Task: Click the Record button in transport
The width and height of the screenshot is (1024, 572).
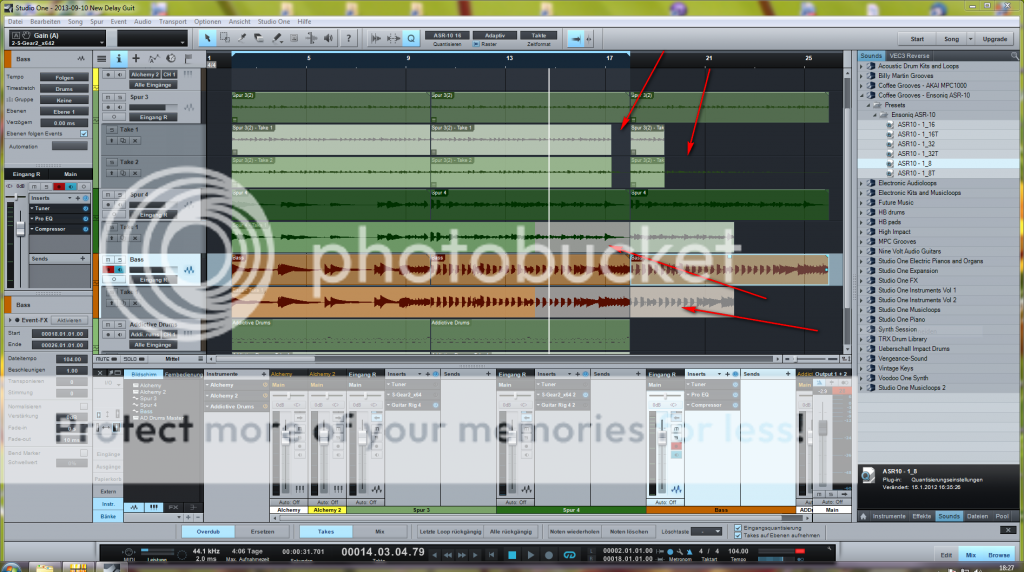Action: (x=549, y=555)
